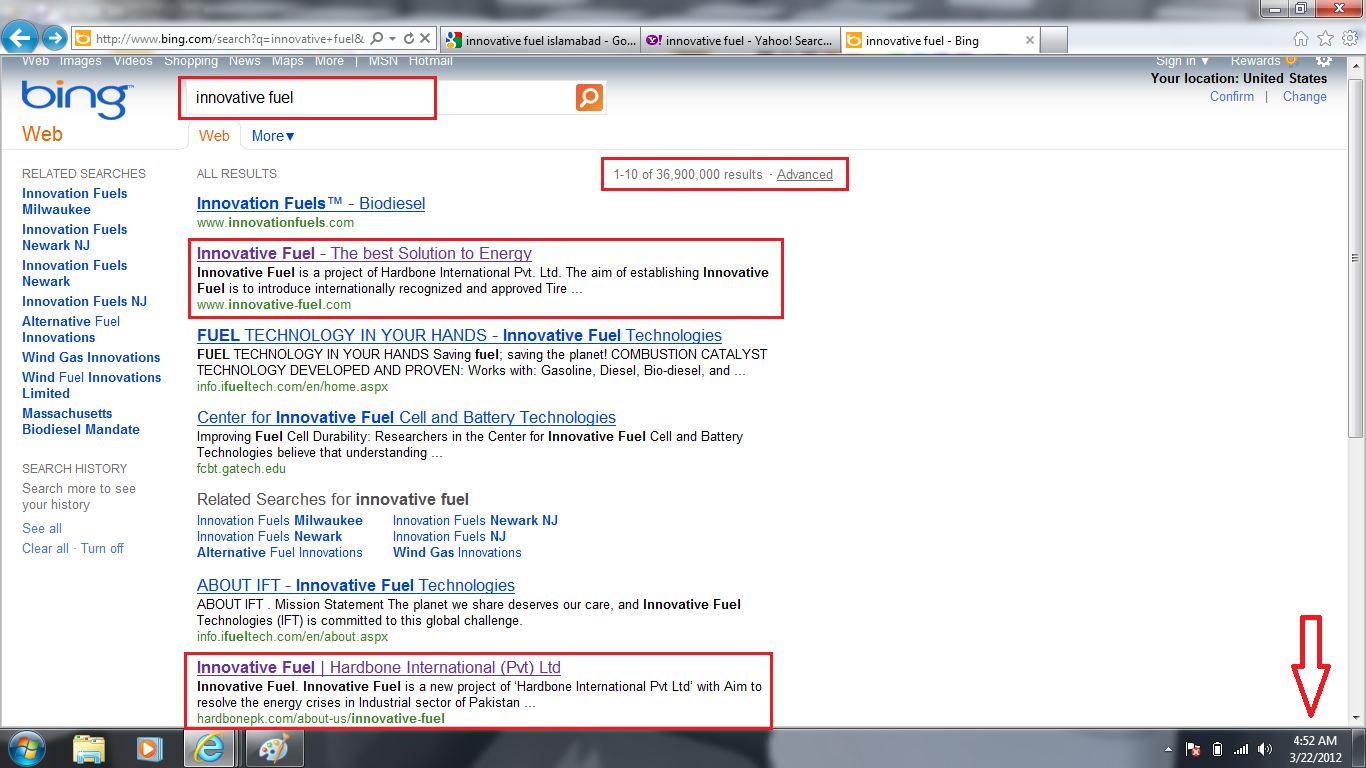Open the Internet Explorer home icon
Screen dimensions: 1366x768
pos(1301,39)
